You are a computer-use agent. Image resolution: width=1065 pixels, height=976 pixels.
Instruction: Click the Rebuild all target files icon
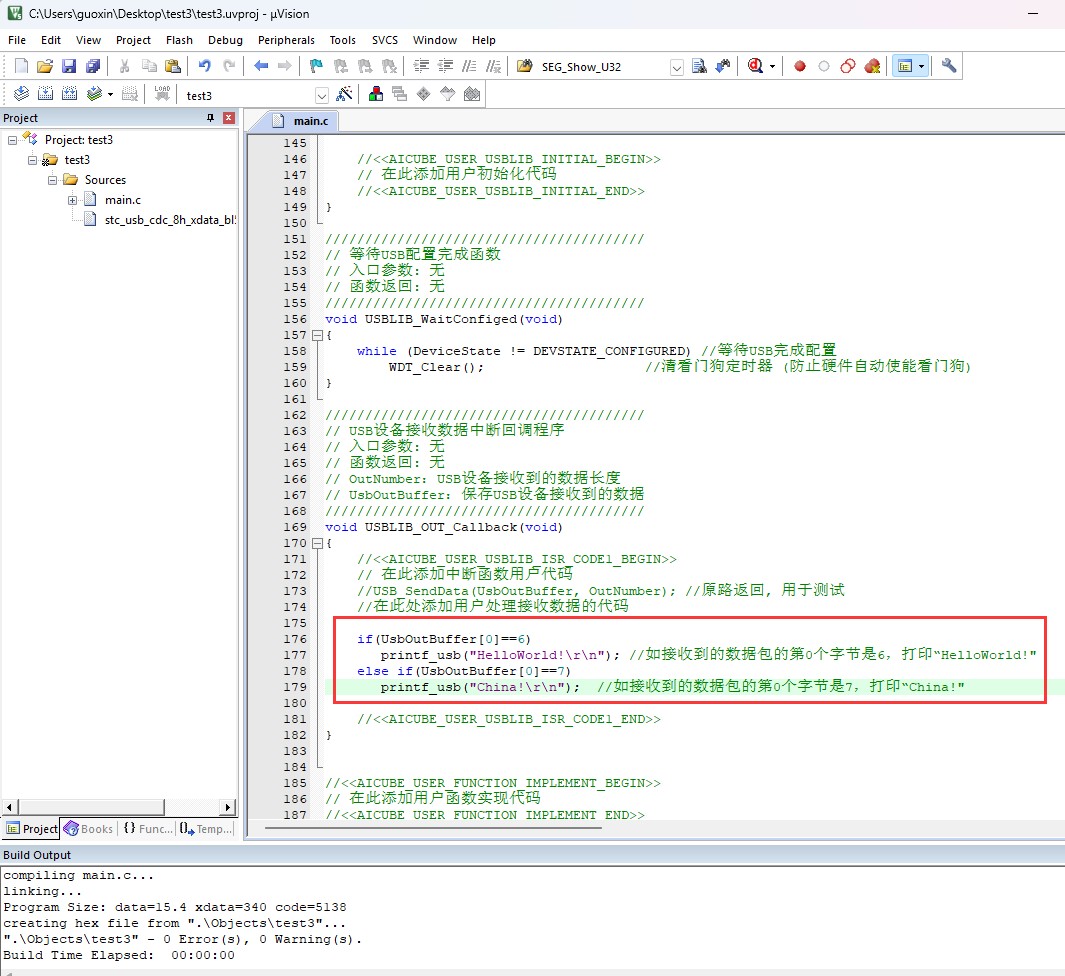point(69,94)
